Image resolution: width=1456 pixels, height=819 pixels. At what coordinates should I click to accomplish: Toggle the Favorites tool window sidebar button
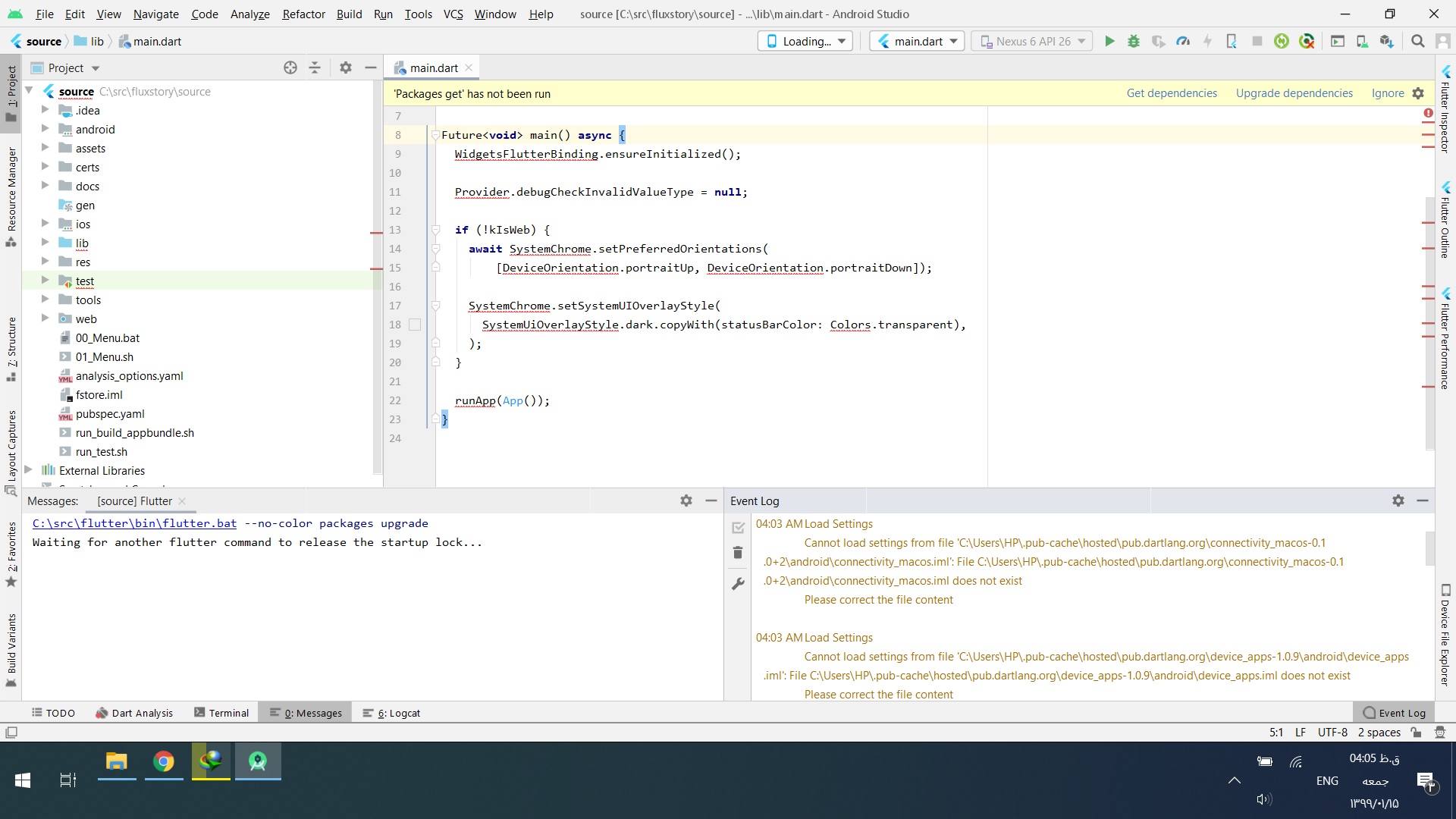11,555
